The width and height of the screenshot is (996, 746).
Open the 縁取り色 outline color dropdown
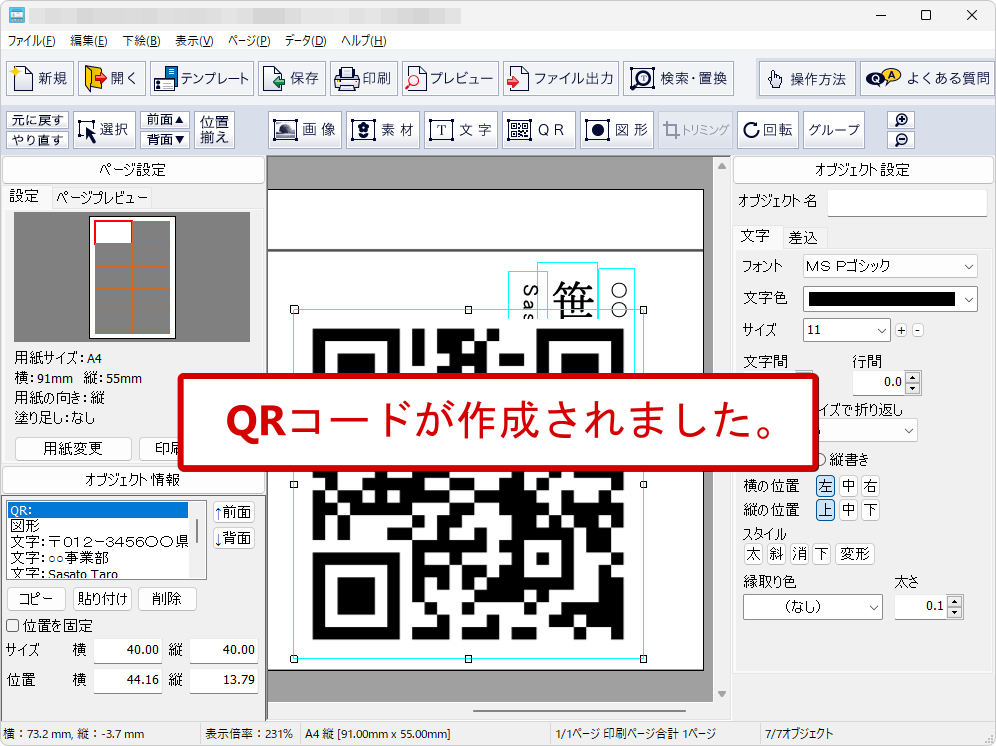pyautogui.click(x=874, y=607)
